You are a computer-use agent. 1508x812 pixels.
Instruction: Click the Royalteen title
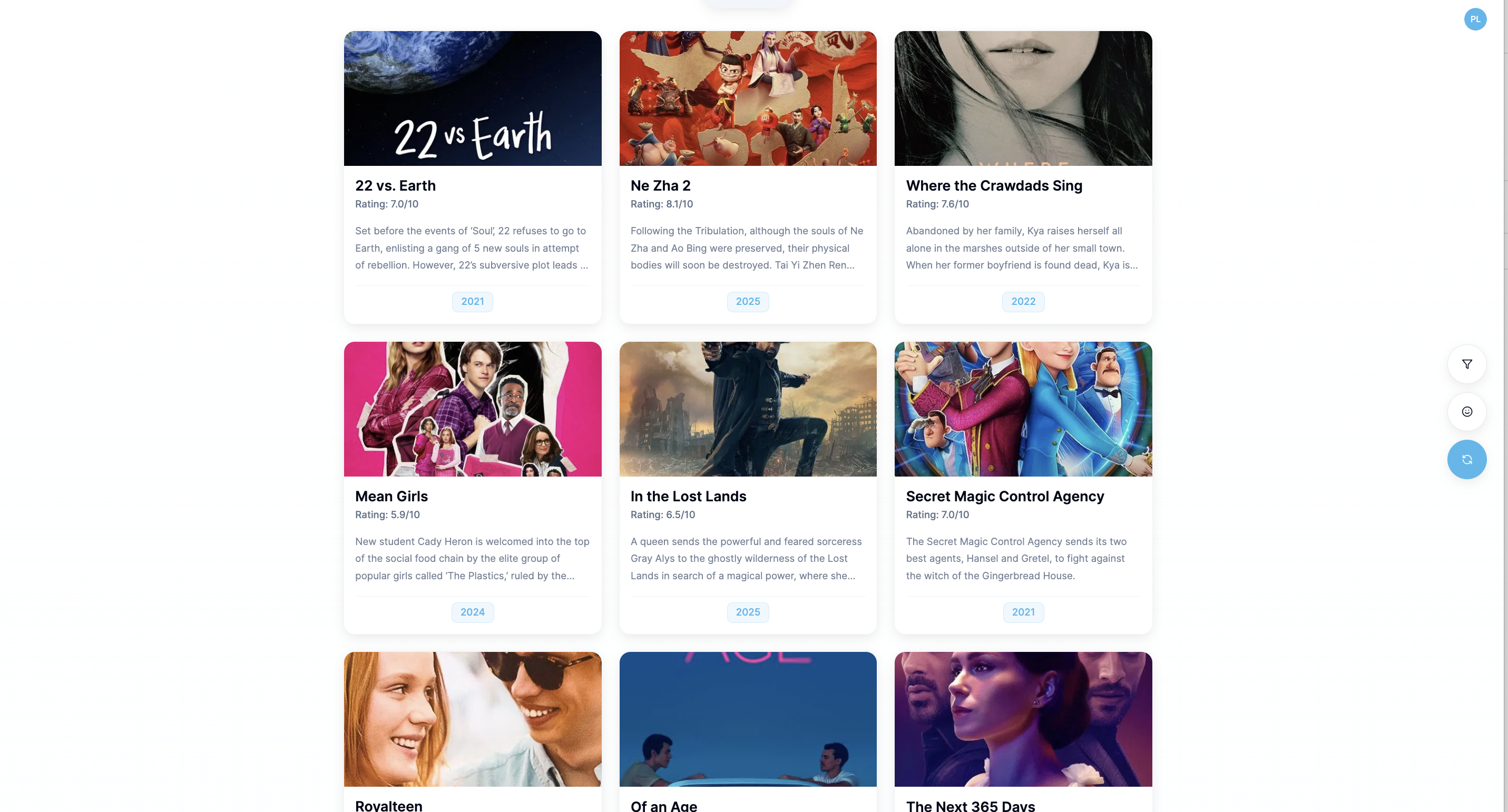click(389, 806)
